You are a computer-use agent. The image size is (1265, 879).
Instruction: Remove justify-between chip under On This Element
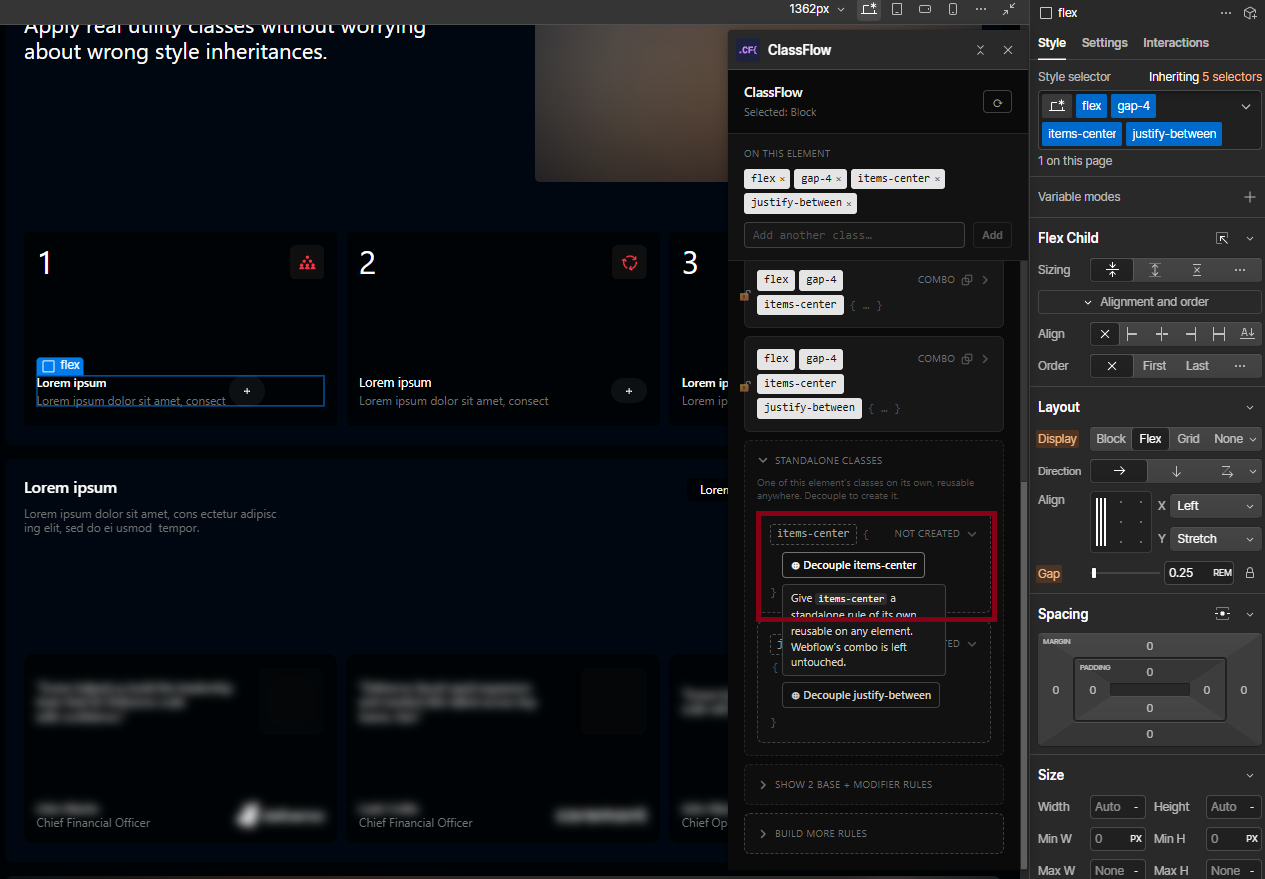tap(849, 203)
